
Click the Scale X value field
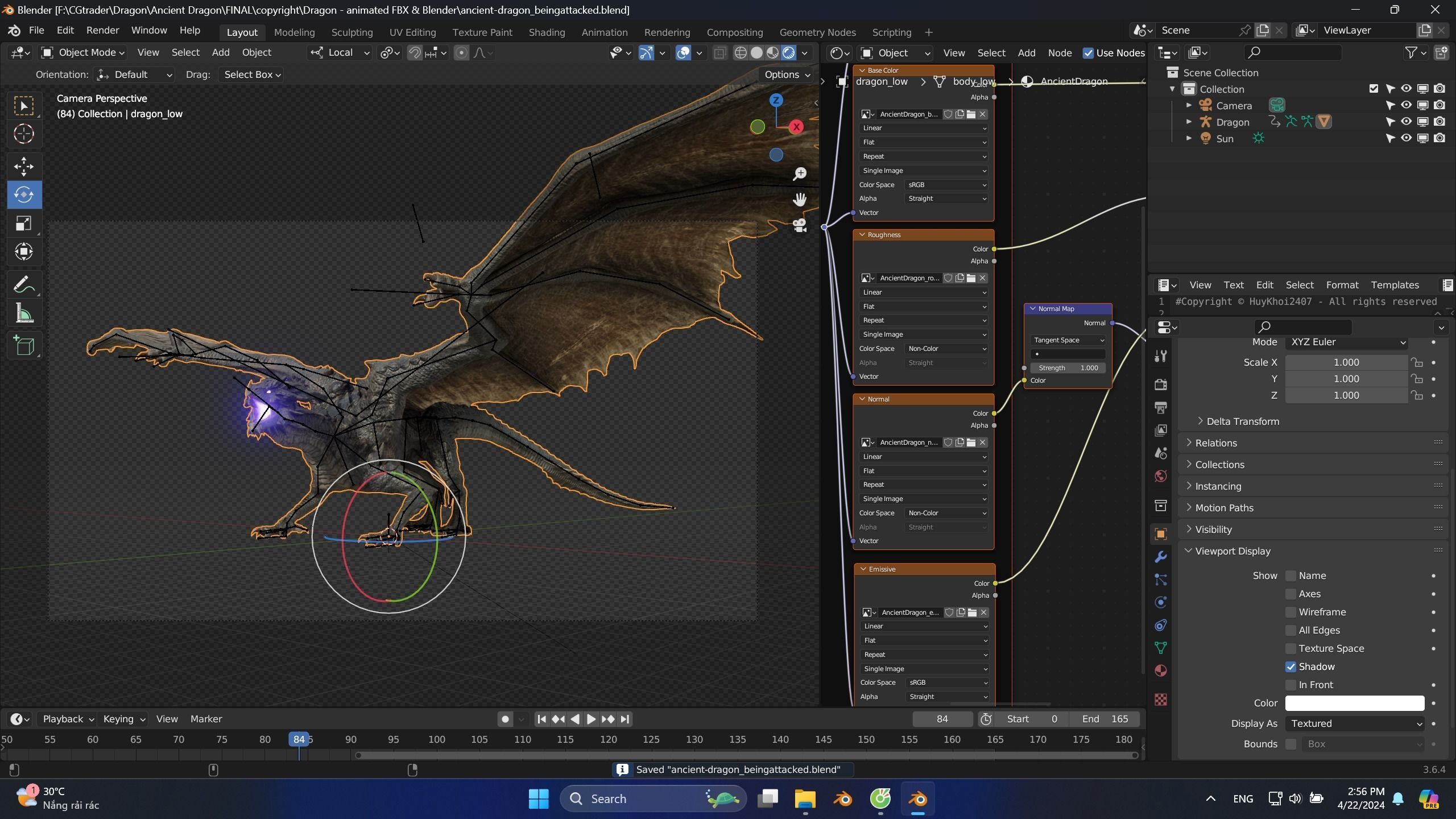pos(1346,363)
